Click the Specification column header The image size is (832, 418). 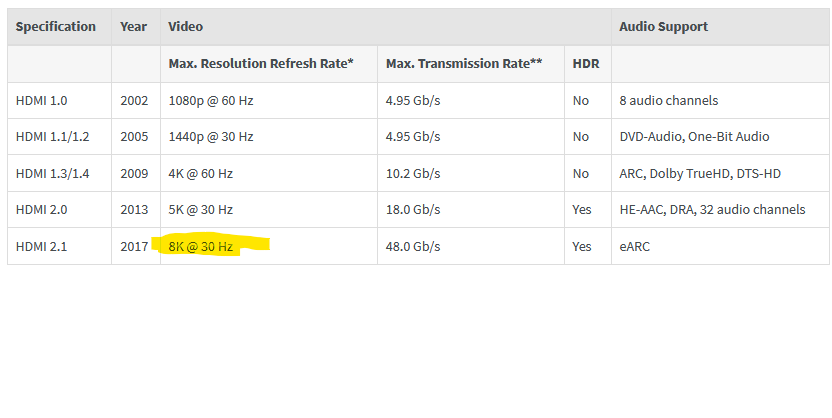tap(56, 27)
